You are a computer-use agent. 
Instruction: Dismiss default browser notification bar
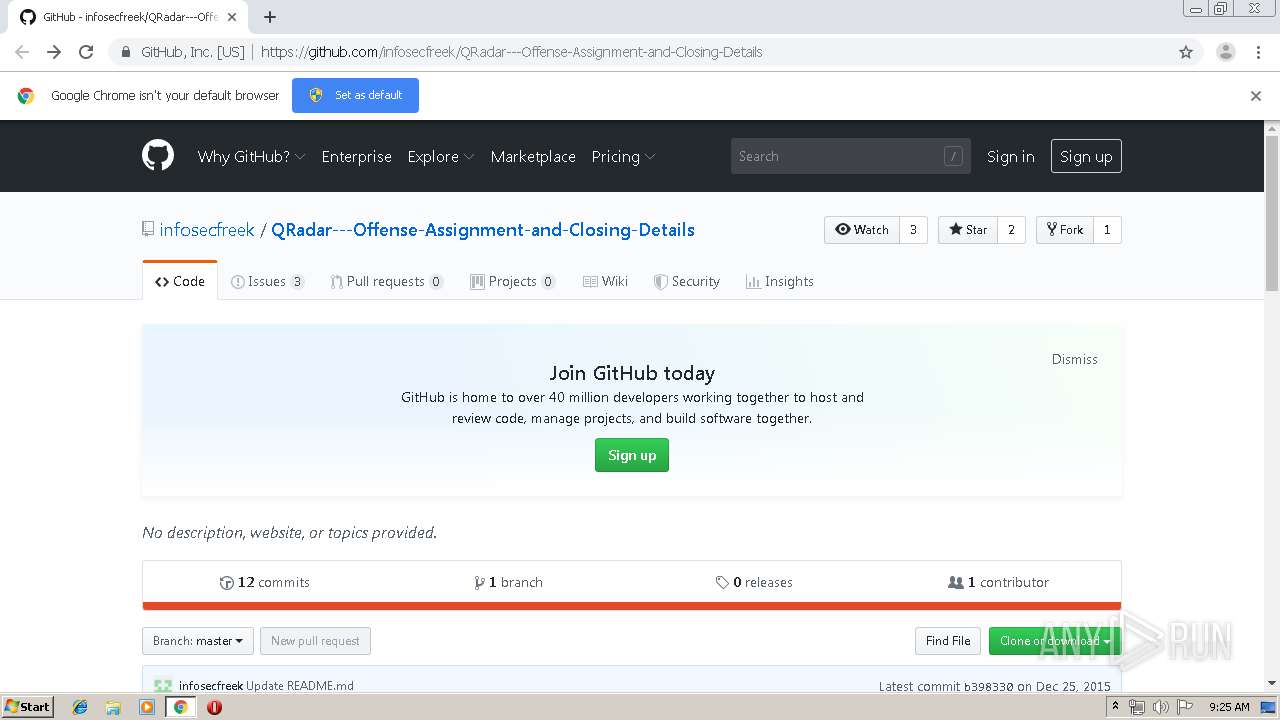pyautogui.click(x=1256, y=96)
